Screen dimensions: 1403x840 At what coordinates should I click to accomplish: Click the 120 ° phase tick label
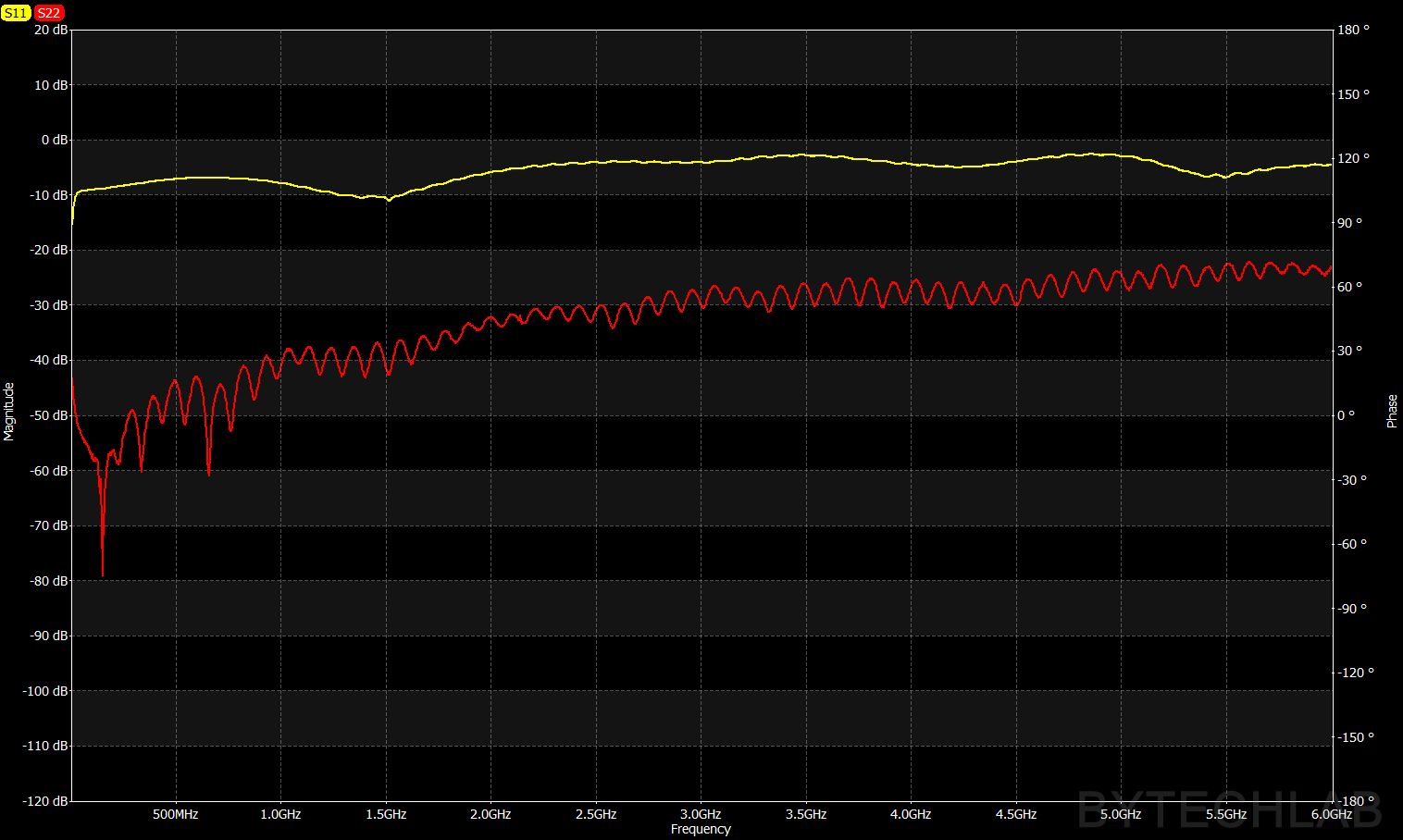[1353, 158]
